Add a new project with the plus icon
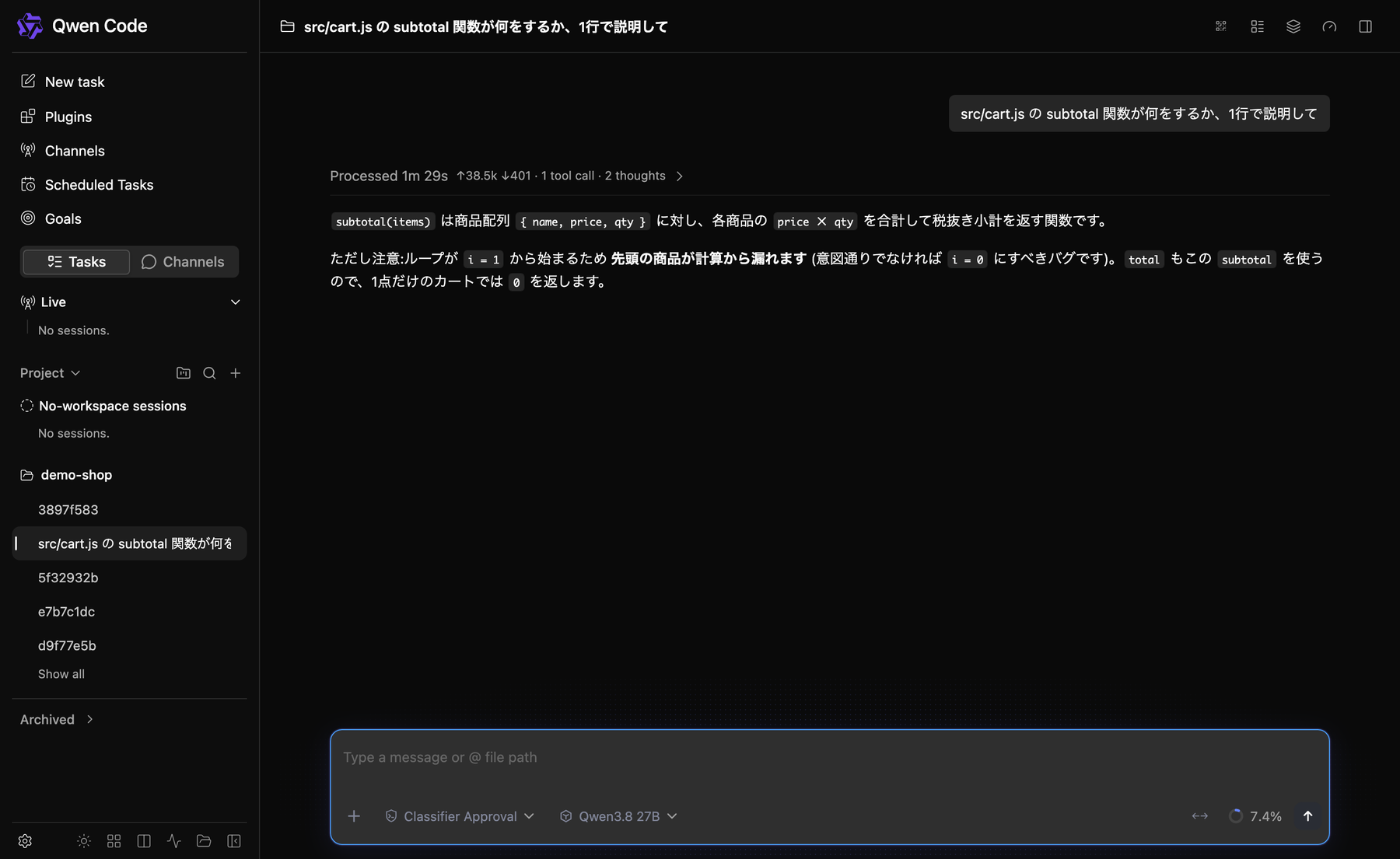Viewport: 1400px width, 859px height. pyautogui.click(x=236, y=373)
